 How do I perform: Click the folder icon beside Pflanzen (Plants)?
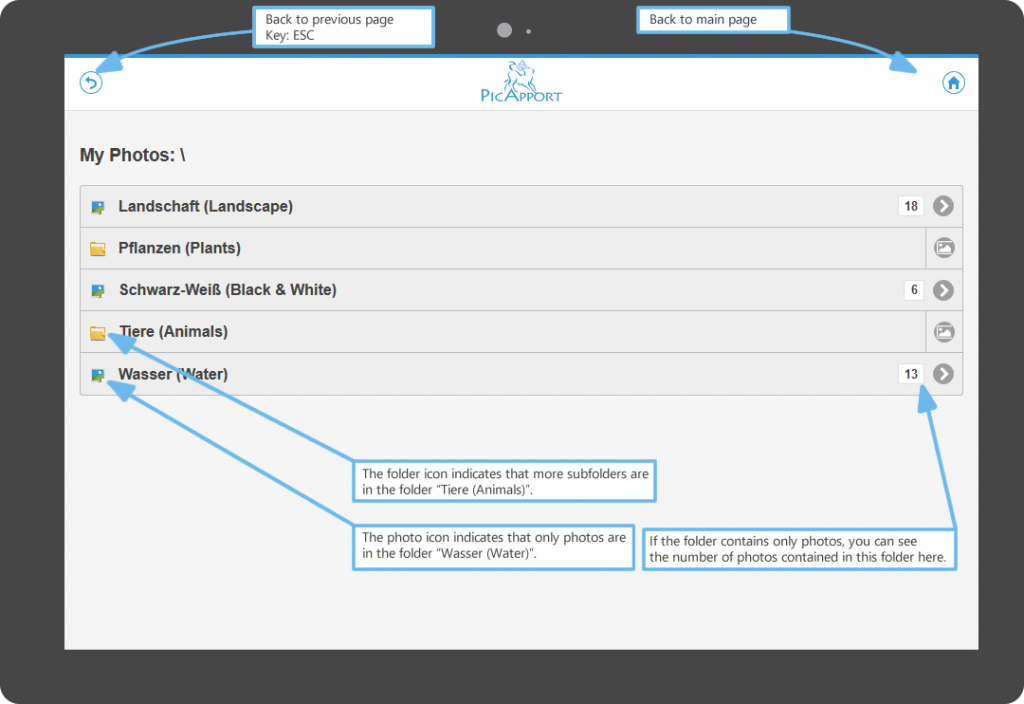pos(98,249)
